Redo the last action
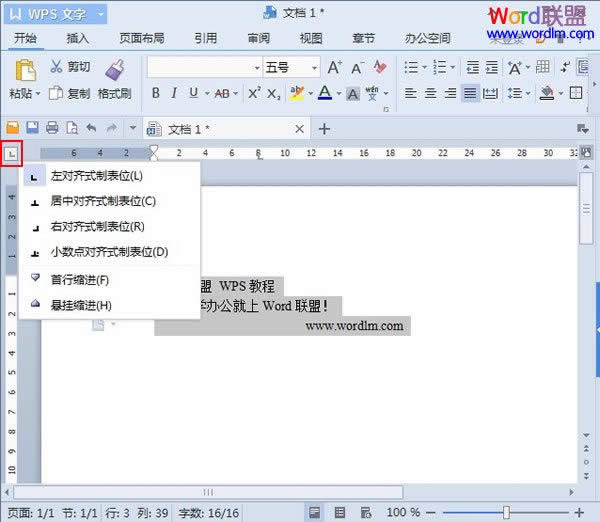 111,127
